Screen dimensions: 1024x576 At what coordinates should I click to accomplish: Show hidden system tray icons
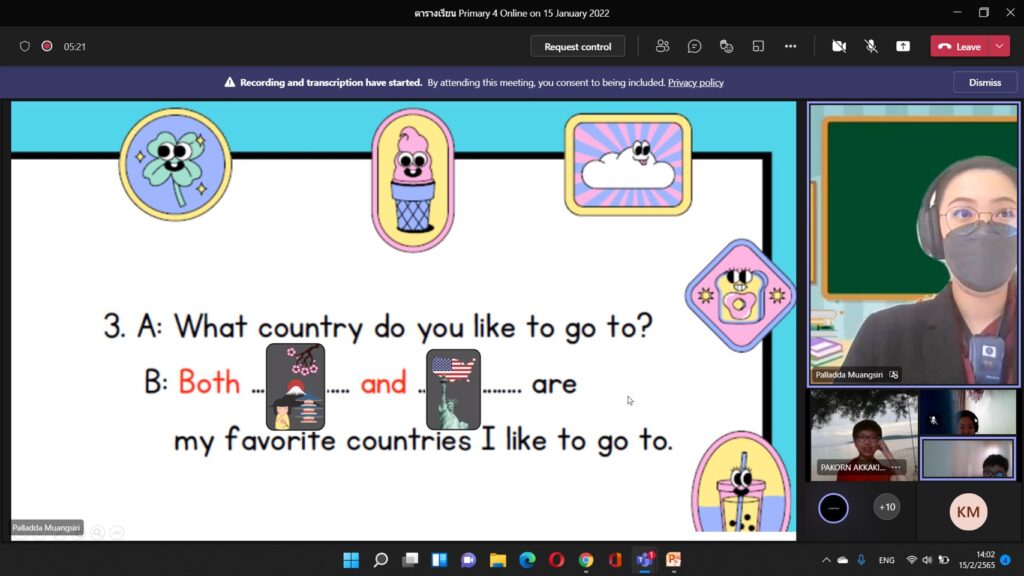coord(826,560)
